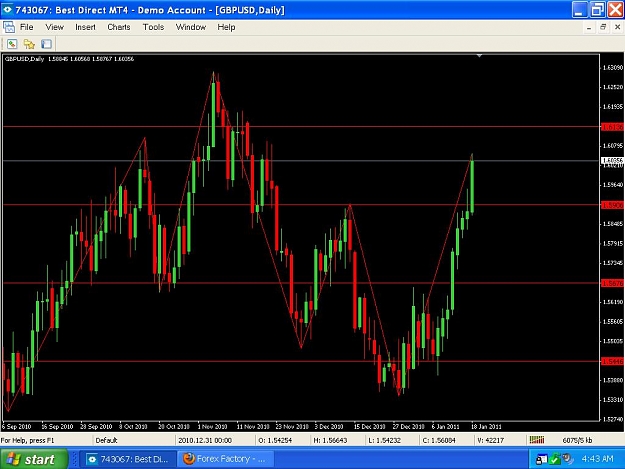Click the network lock tray icon
This screenshot has height=469, width=625.
pos(541,459)
